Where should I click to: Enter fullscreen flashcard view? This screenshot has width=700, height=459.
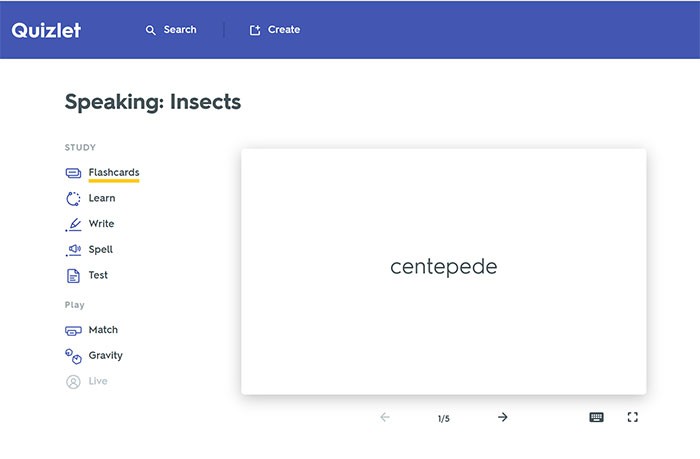pyautogui.click(x=632, y=417)
